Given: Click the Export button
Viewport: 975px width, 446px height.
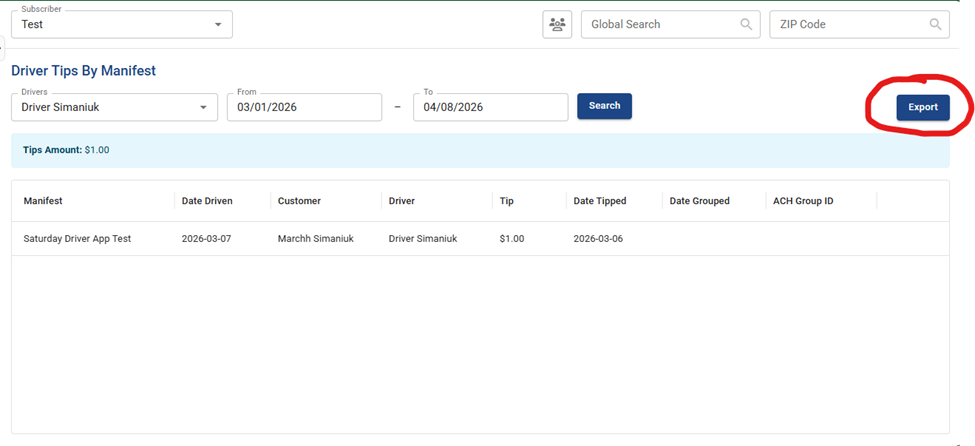Looking at the screenshot, I should pos(922,107).
